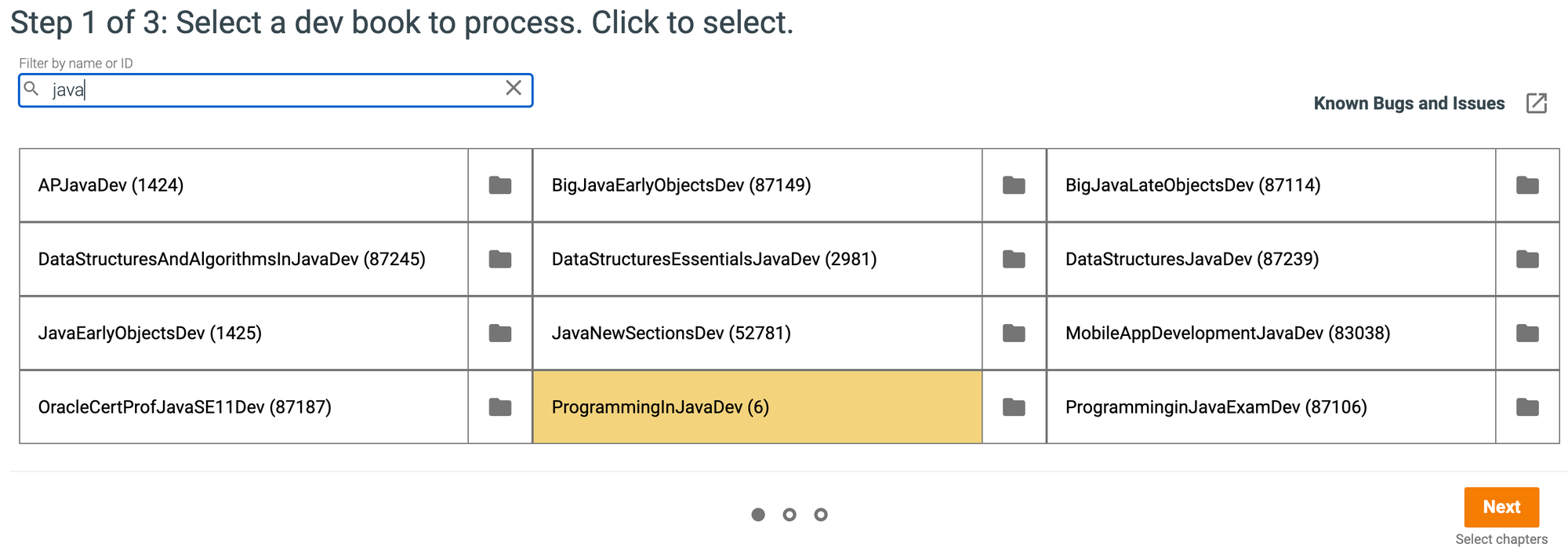Open the folder icon for MobileAppDevelopmentJavaDev

[1529, 333]
